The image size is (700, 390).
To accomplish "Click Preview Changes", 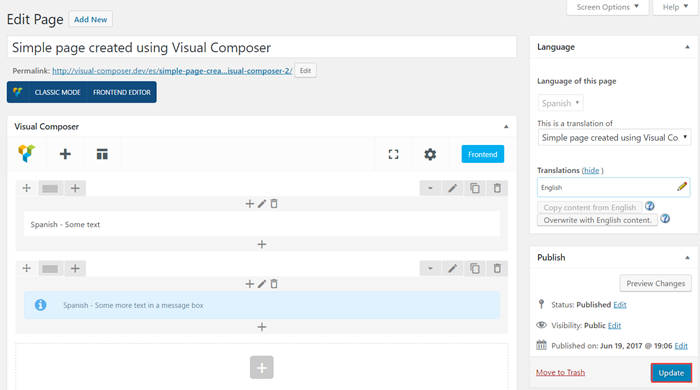I will 655,283.
